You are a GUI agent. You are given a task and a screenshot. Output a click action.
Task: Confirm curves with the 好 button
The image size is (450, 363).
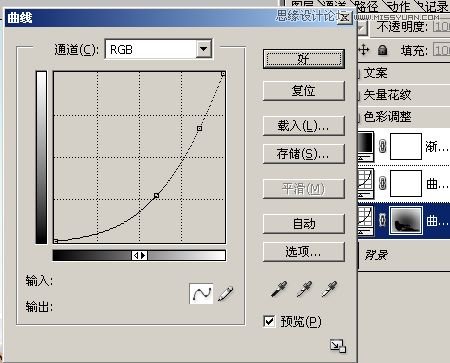(x=303, y=59)
